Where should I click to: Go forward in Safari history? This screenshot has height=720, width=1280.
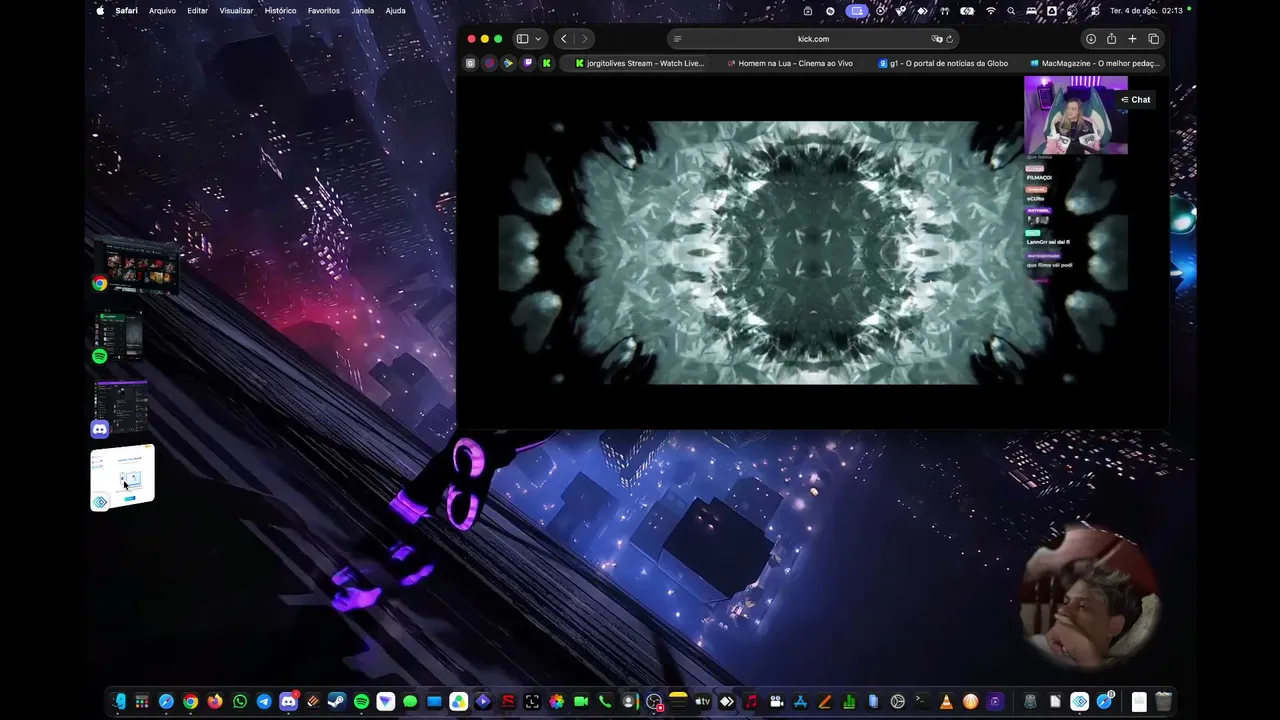point(585,39)
